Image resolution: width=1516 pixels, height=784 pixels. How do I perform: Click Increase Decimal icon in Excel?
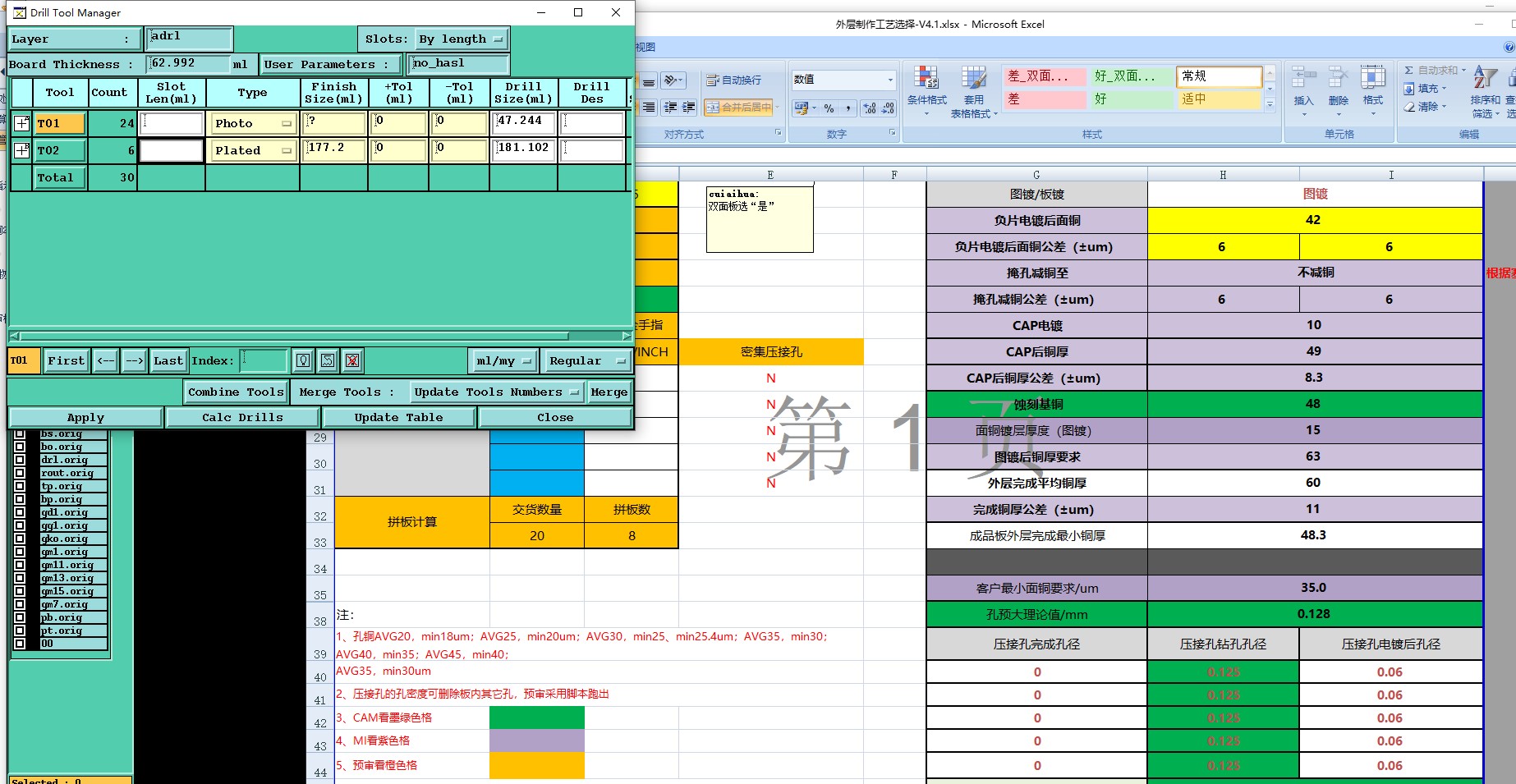(870, 108)
